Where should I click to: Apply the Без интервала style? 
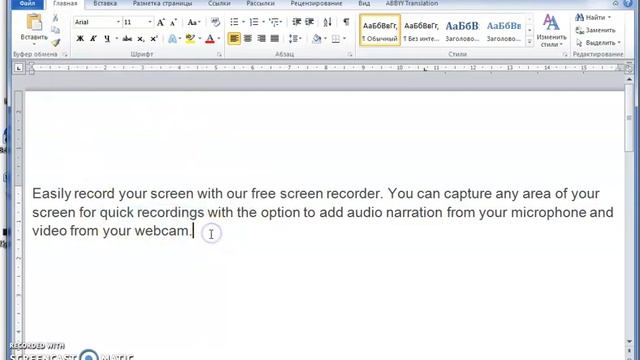click(421, 30)
